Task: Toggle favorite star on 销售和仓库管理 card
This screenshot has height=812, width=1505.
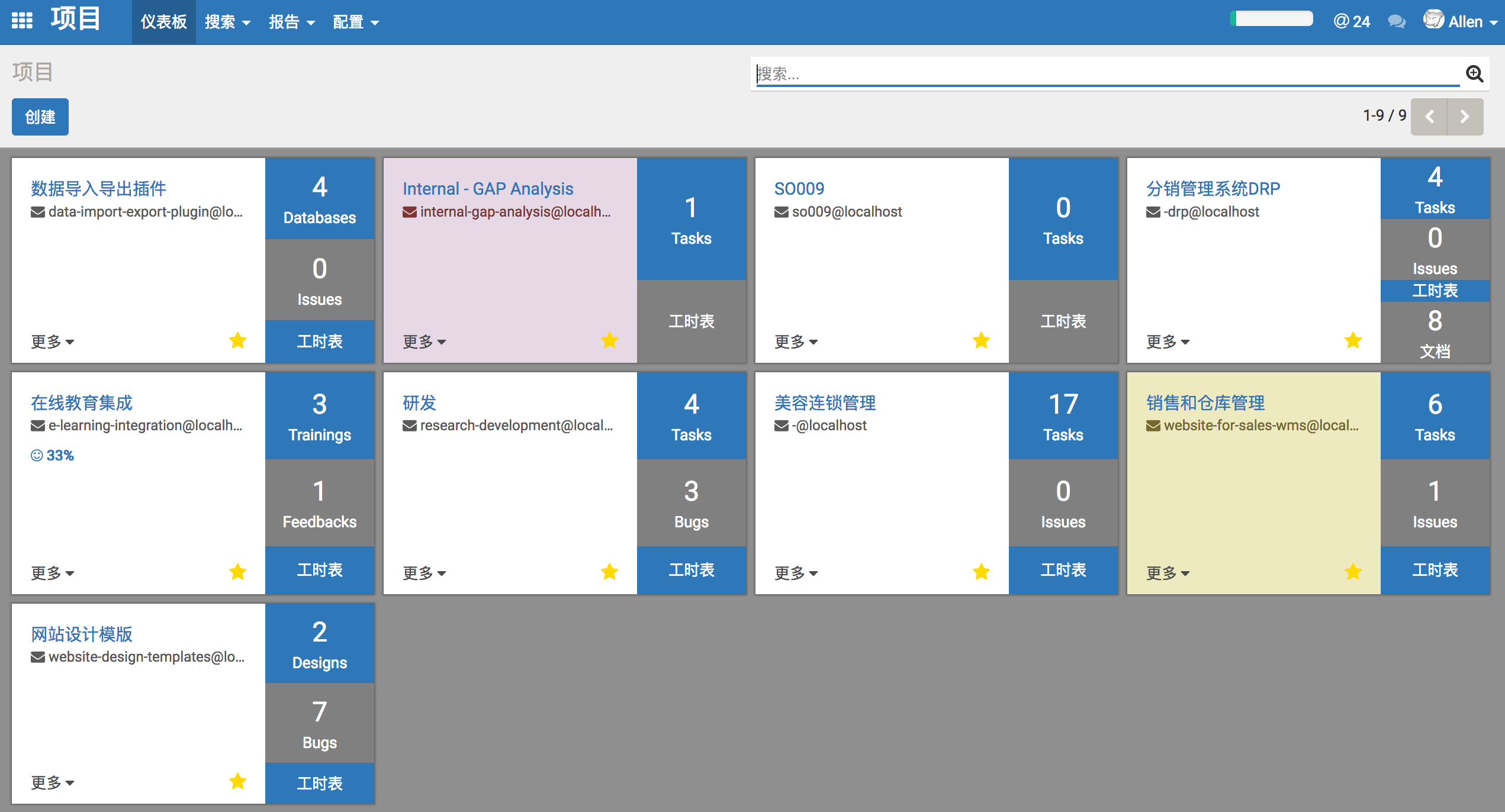Action: pyautogui.click(x=1353, y=572)
